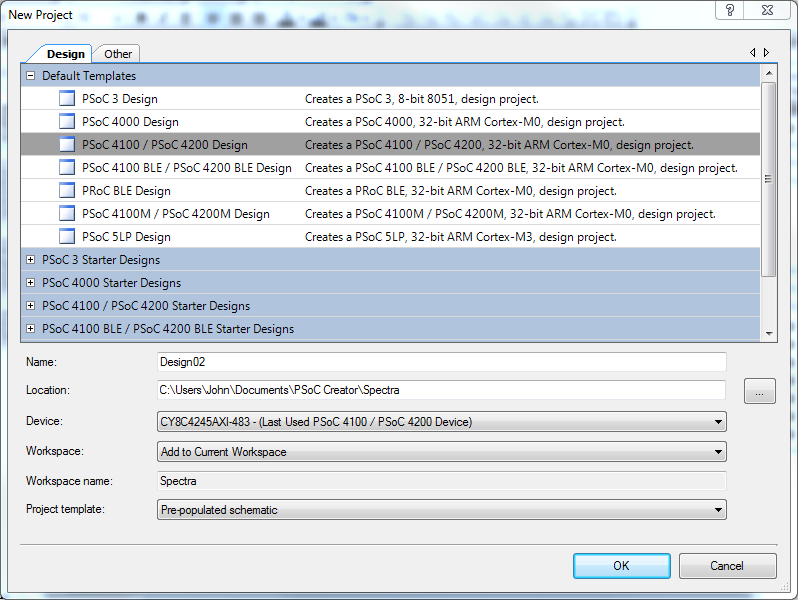Click the Cancel button
The image size is (798, 600).
point(727,566)
